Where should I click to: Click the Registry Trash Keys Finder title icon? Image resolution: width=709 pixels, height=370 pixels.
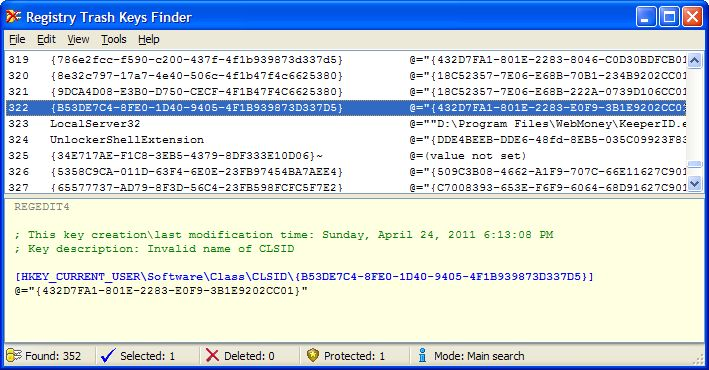(14, 17)
